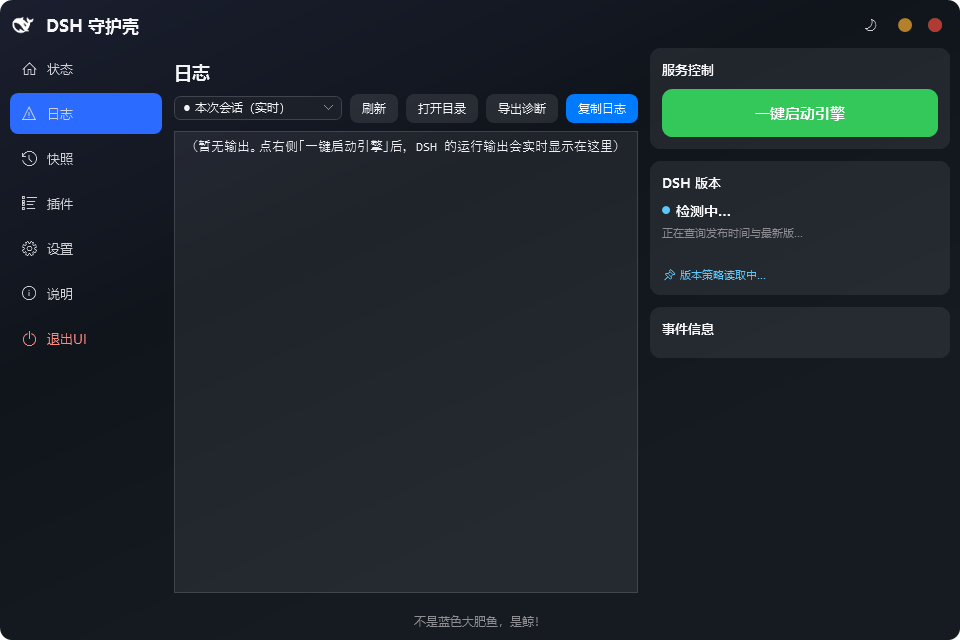The image size is (960, 640).
Task: Click the red close dot
Action: click(935, 25)
